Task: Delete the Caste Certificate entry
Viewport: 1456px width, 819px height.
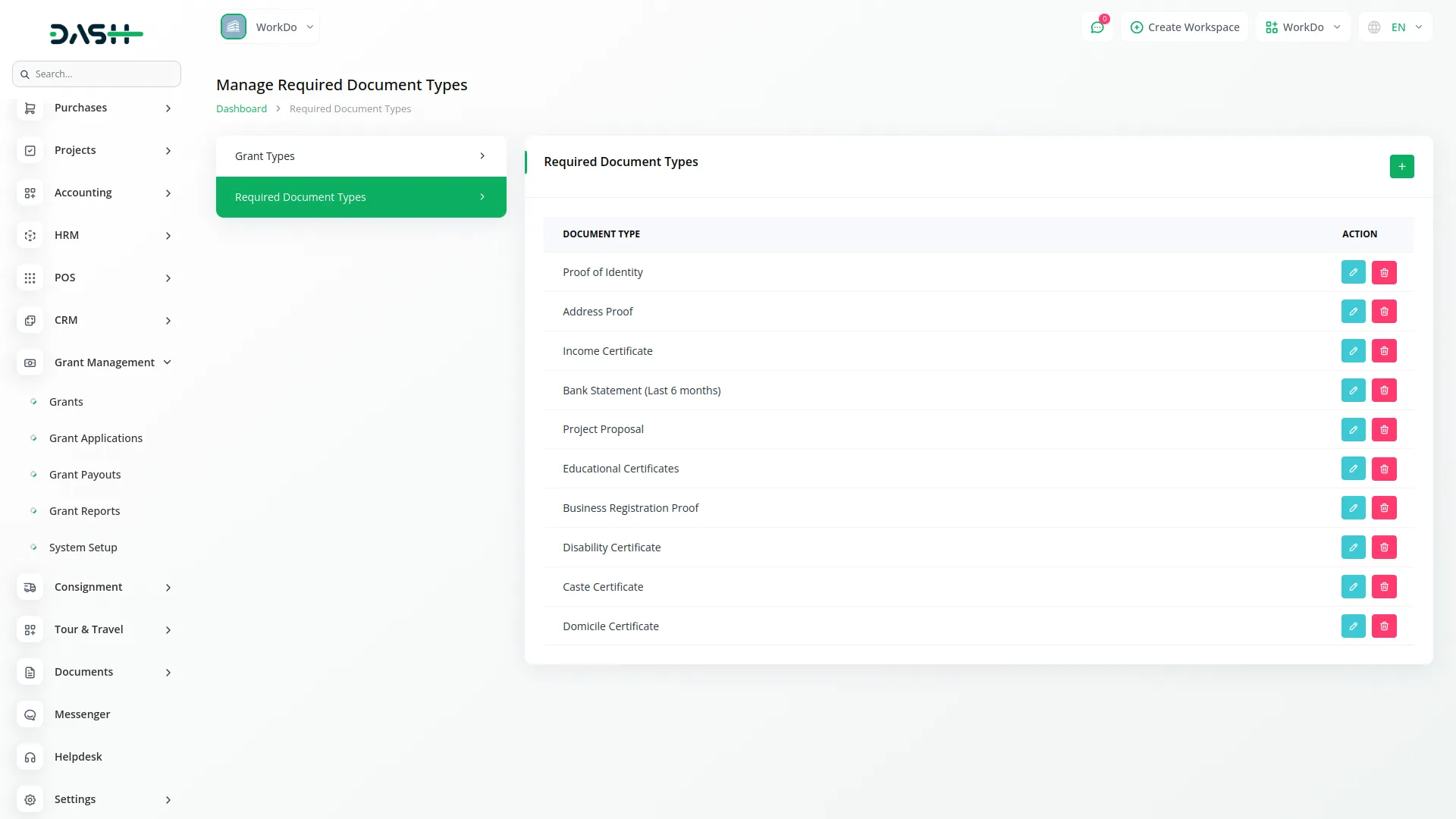Action: pos(1384,586)
